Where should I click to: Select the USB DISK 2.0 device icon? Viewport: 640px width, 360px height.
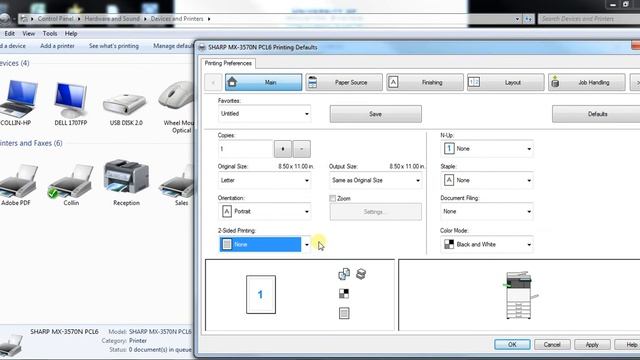point(125,104)
